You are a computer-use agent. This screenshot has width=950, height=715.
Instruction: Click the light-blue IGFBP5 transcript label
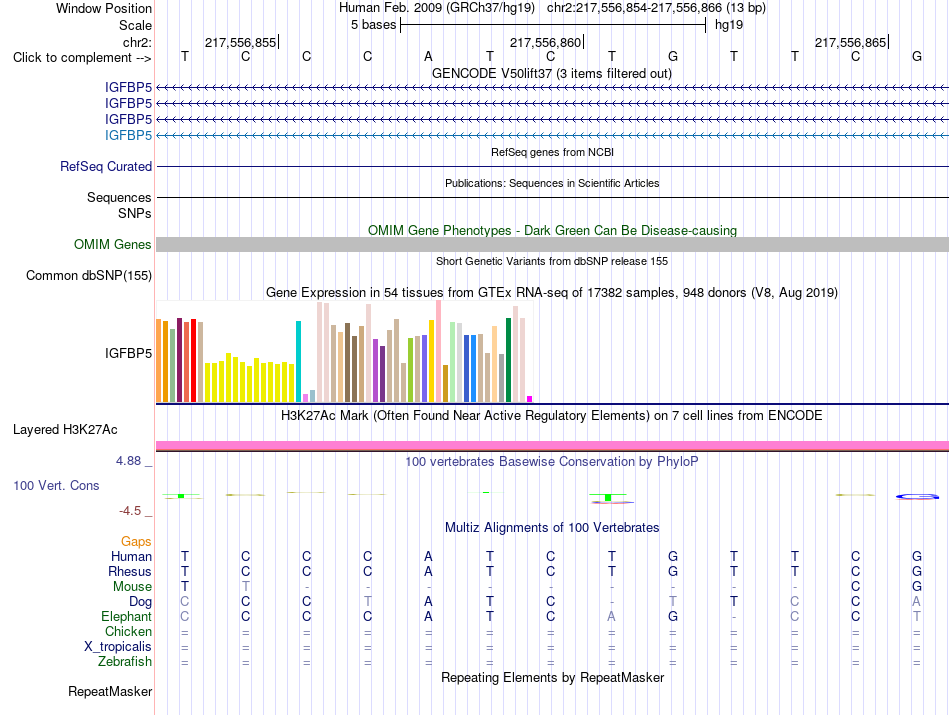(x=128, y=135)
